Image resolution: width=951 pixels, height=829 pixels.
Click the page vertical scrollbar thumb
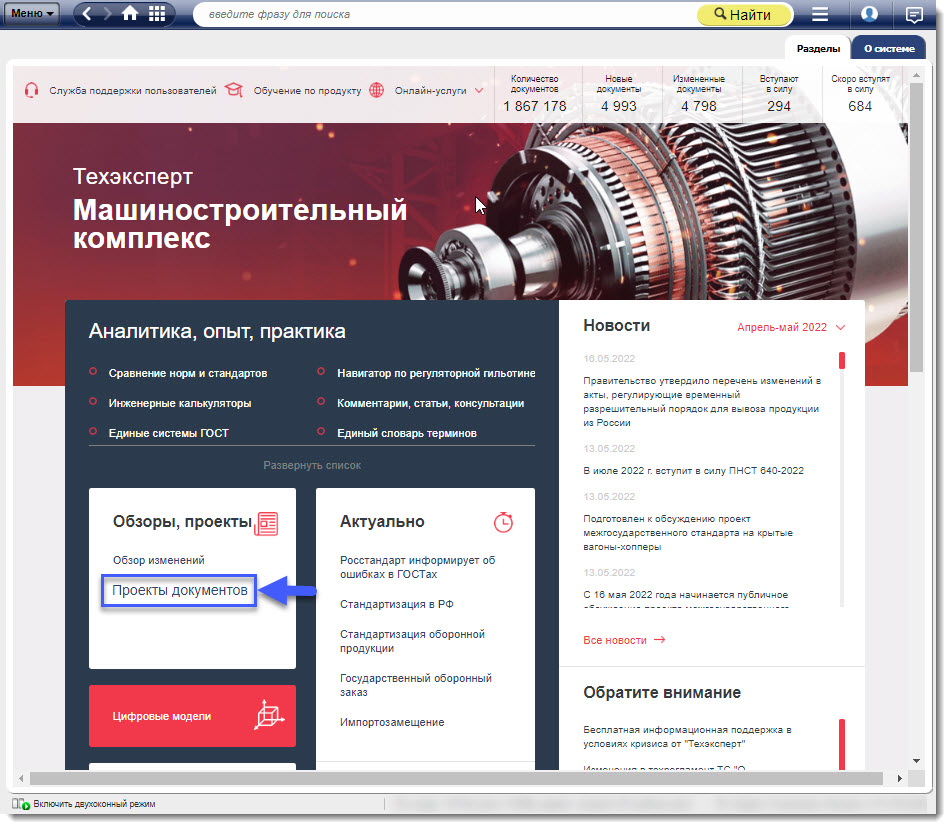coord(916,227)
